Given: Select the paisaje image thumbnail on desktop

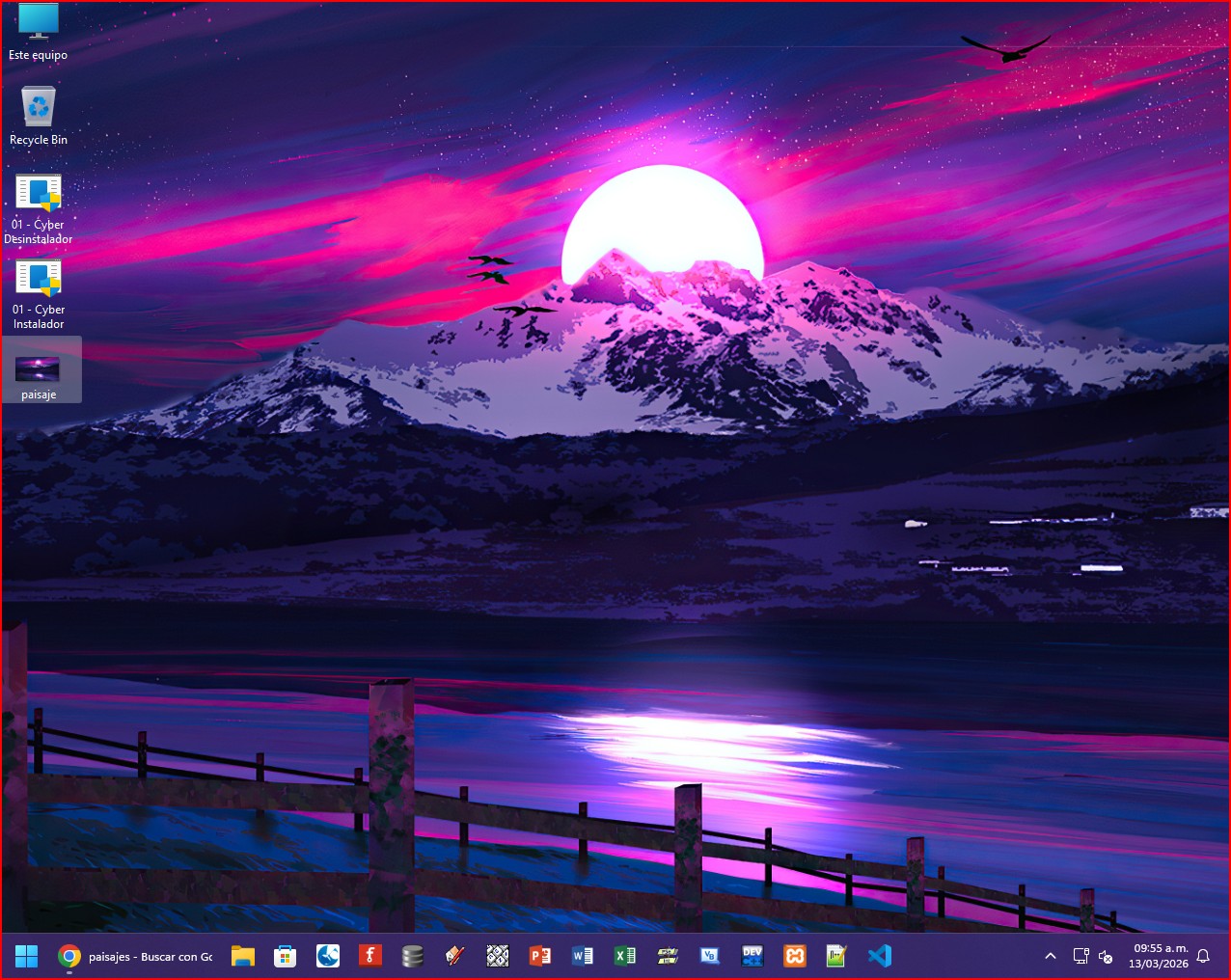Looking at the screenshot, I should pyautogui.click(x=39, y=369).
